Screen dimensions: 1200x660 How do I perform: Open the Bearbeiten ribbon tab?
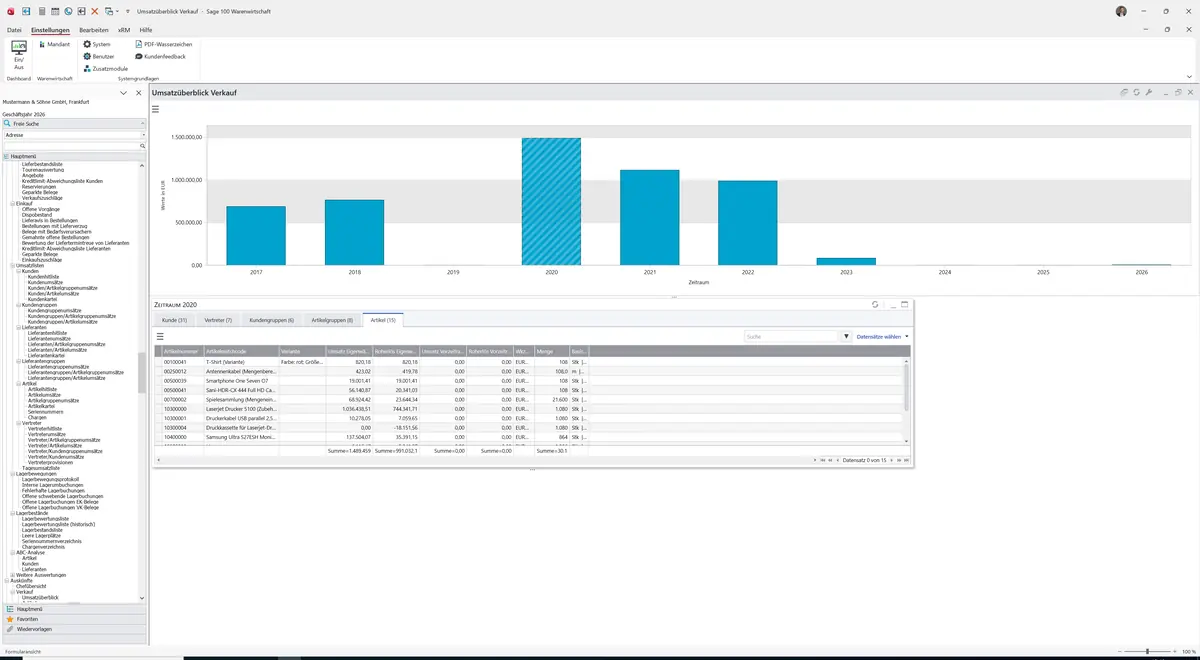(94, 31)
